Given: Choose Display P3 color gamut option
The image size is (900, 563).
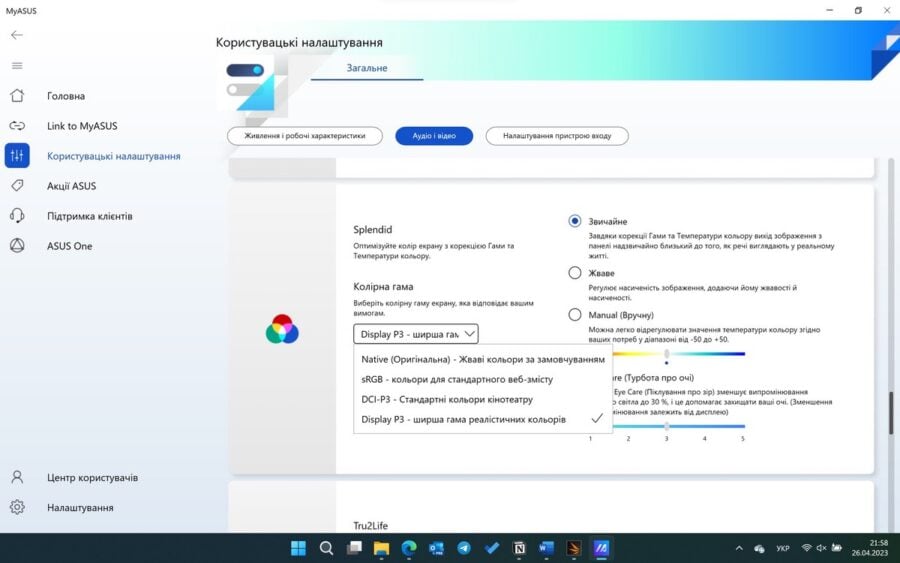Looking at the screenshot, I should pos(483,420).
